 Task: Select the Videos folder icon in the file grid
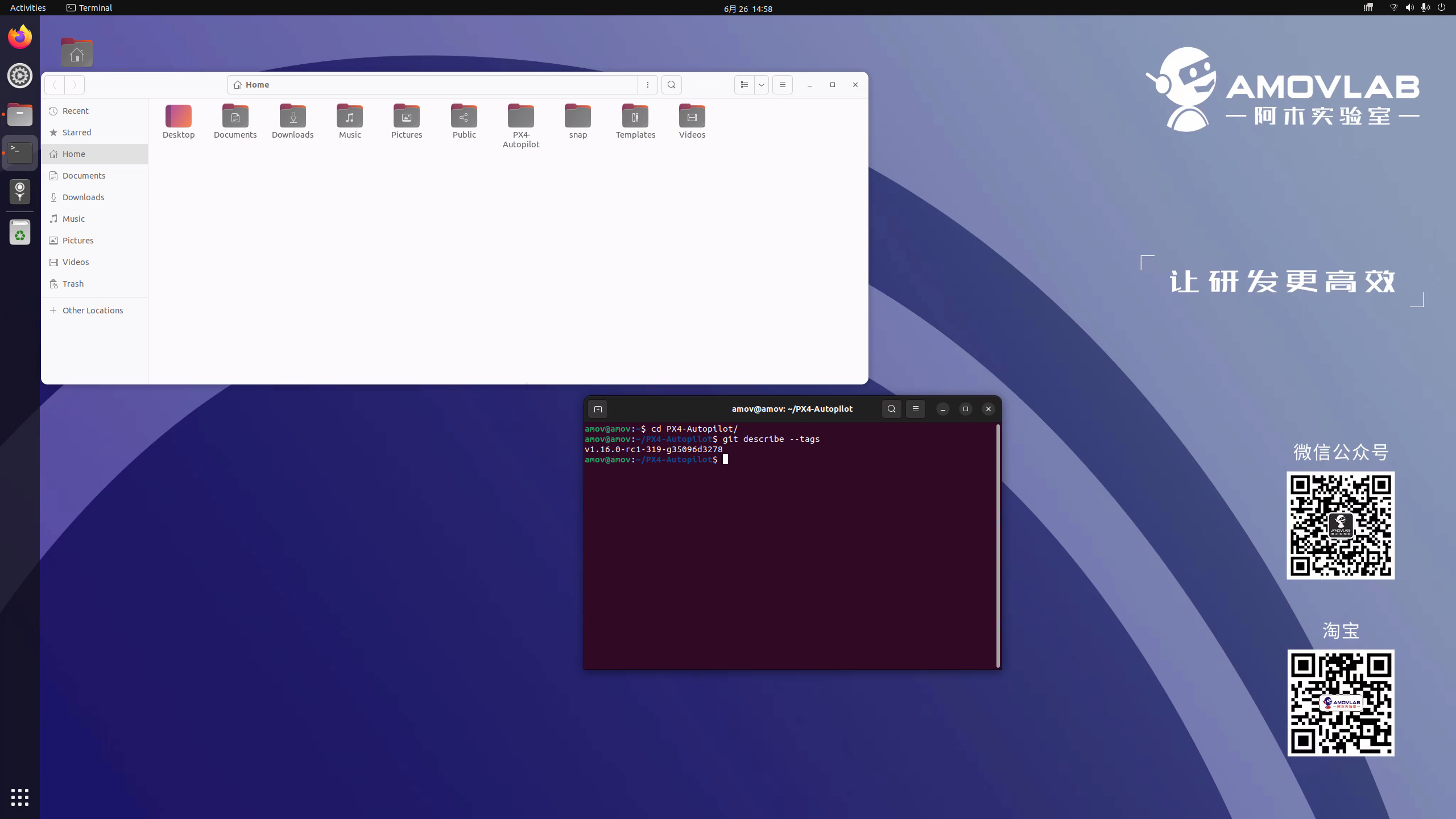(692, 122)
